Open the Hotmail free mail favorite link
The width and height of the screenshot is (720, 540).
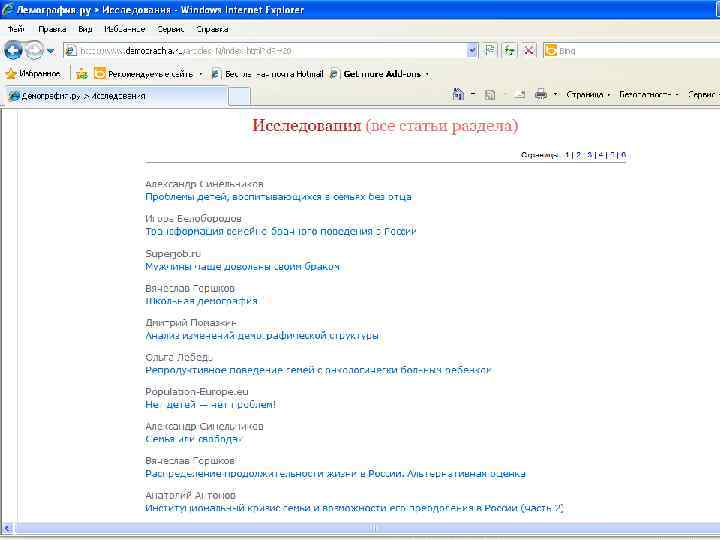point(268,73)
